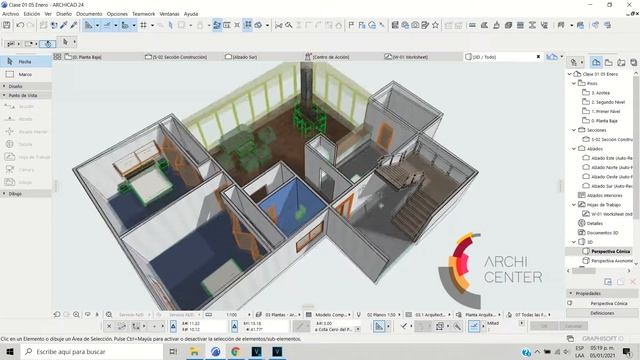Click the magnifier find and select icon
The width and height of the screenshot is (640, 360).
[x=289, y=25]
